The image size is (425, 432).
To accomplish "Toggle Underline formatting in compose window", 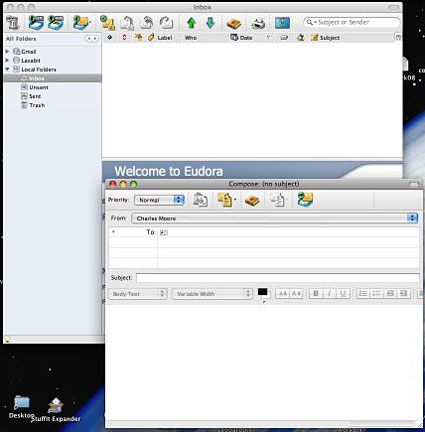I will coord(343,293).
